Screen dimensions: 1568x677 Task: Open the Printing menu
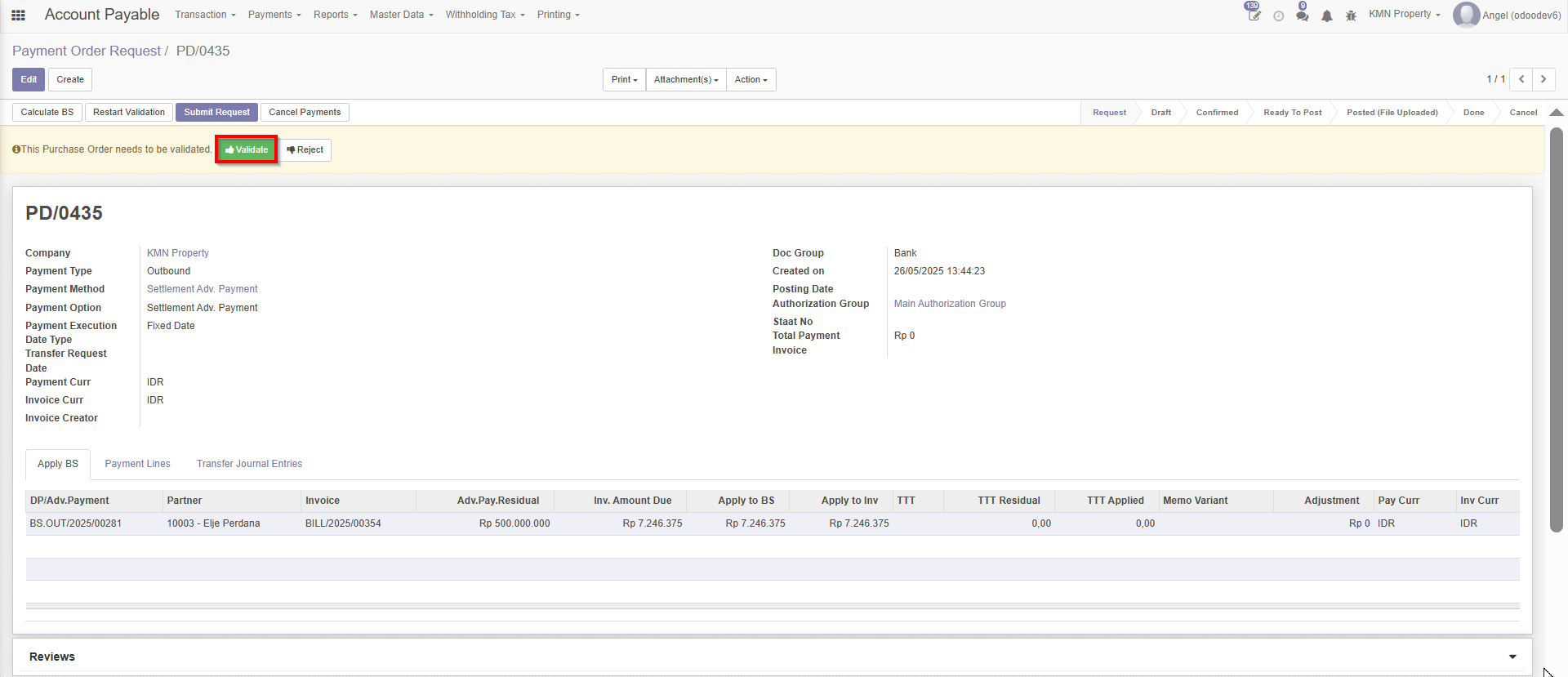(x=559, y=15)
